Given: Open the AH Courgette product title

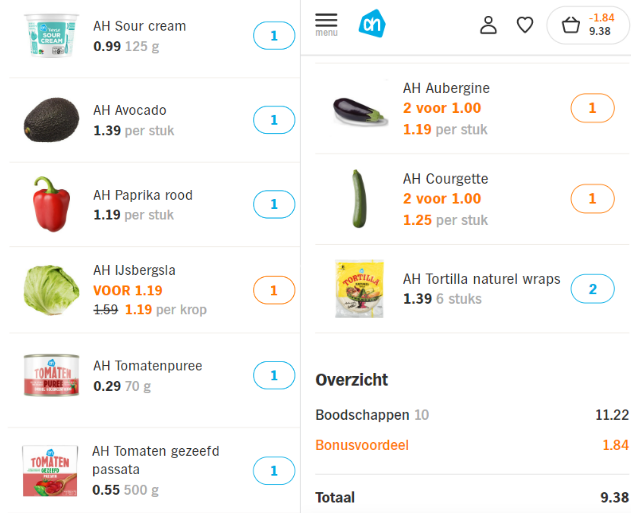Looking at the screenshot, I should coord(445,179).
